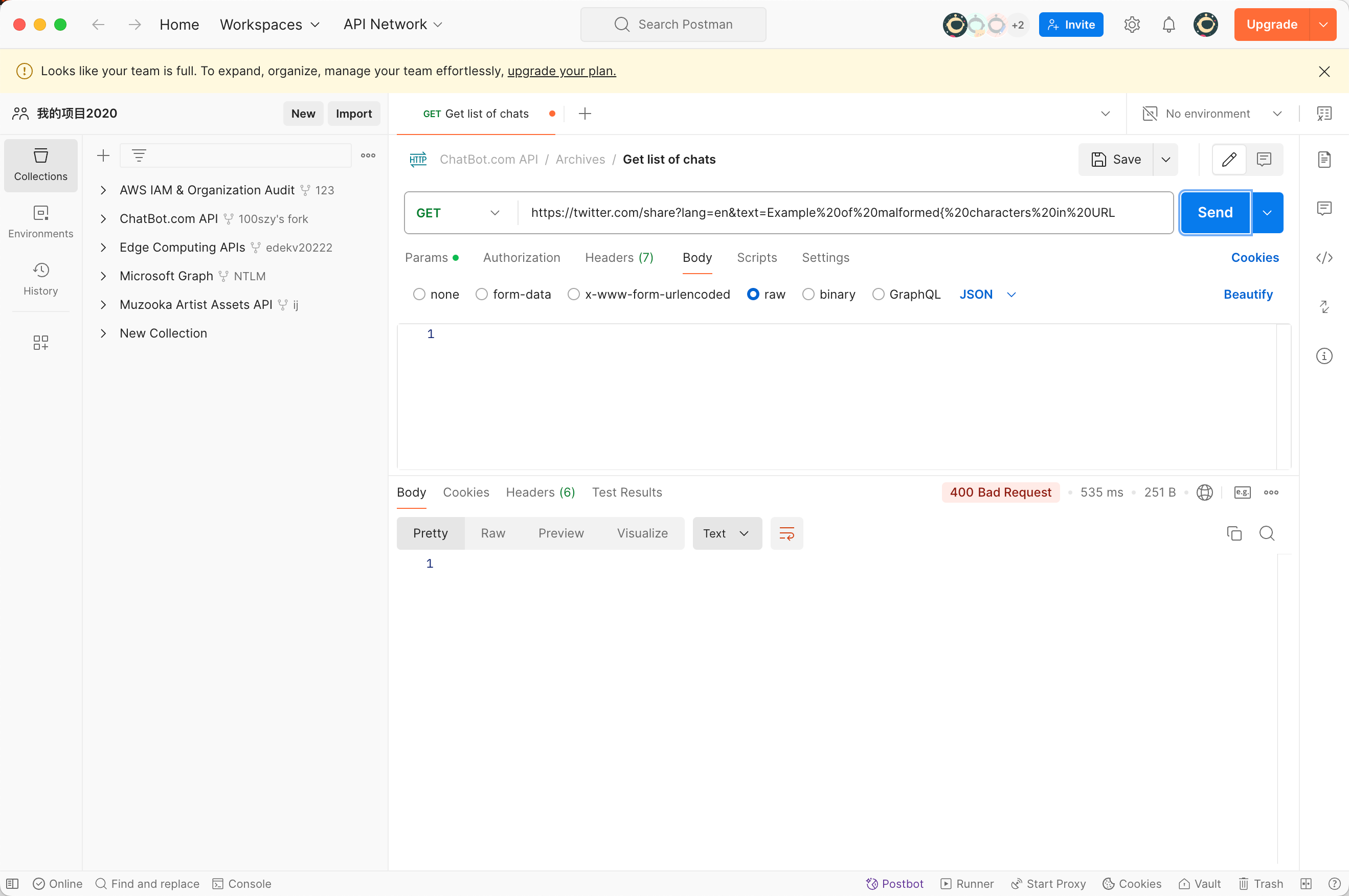Open the History sidebar panel
This screenshot has height=896, width=1349.
[40, 279]
